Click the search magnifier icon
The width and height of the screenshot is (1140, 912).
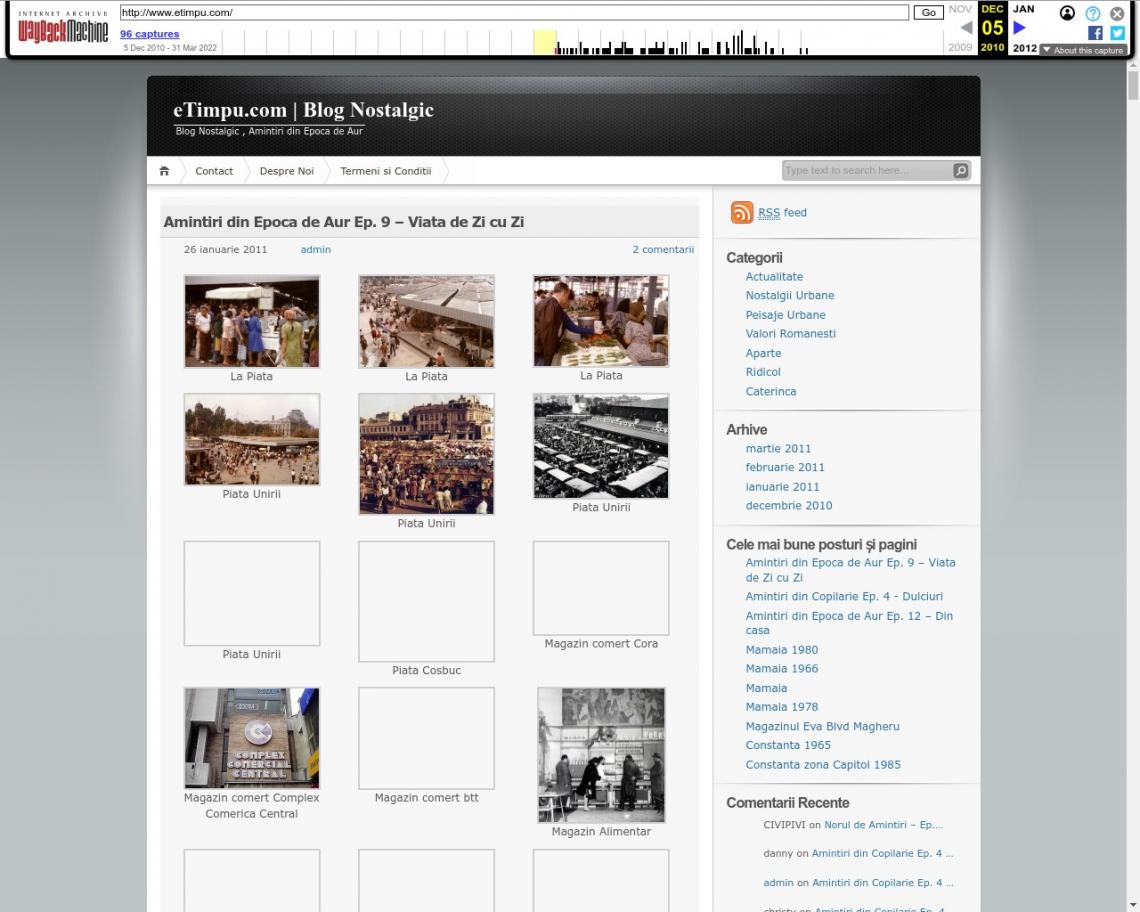pos(961,171)
